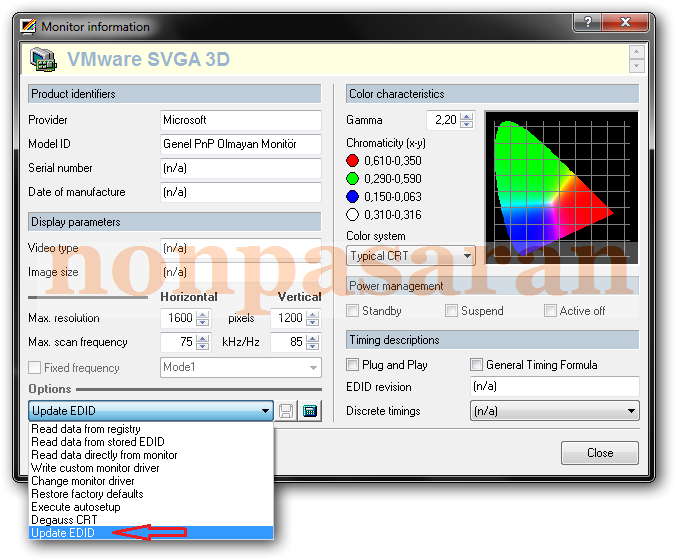Image resolution: width=676 pixels, height=560 pixels.
Task: Click the VMware SVGA 3D monitor icon
Action: pyautogui.click(x=43, y=59)
